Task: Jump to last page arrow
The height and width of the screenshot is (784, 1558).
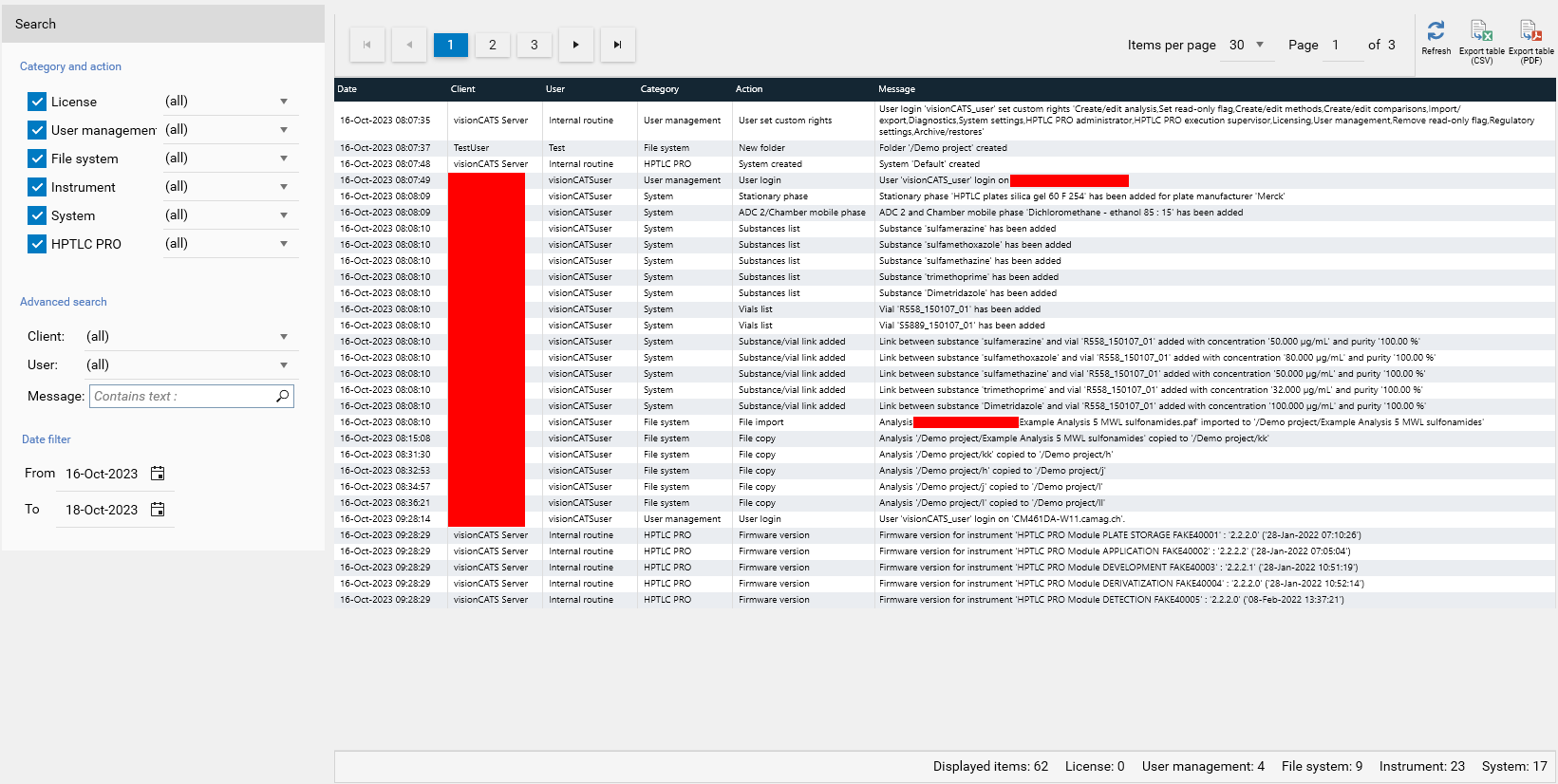Action: pos(617,45)
